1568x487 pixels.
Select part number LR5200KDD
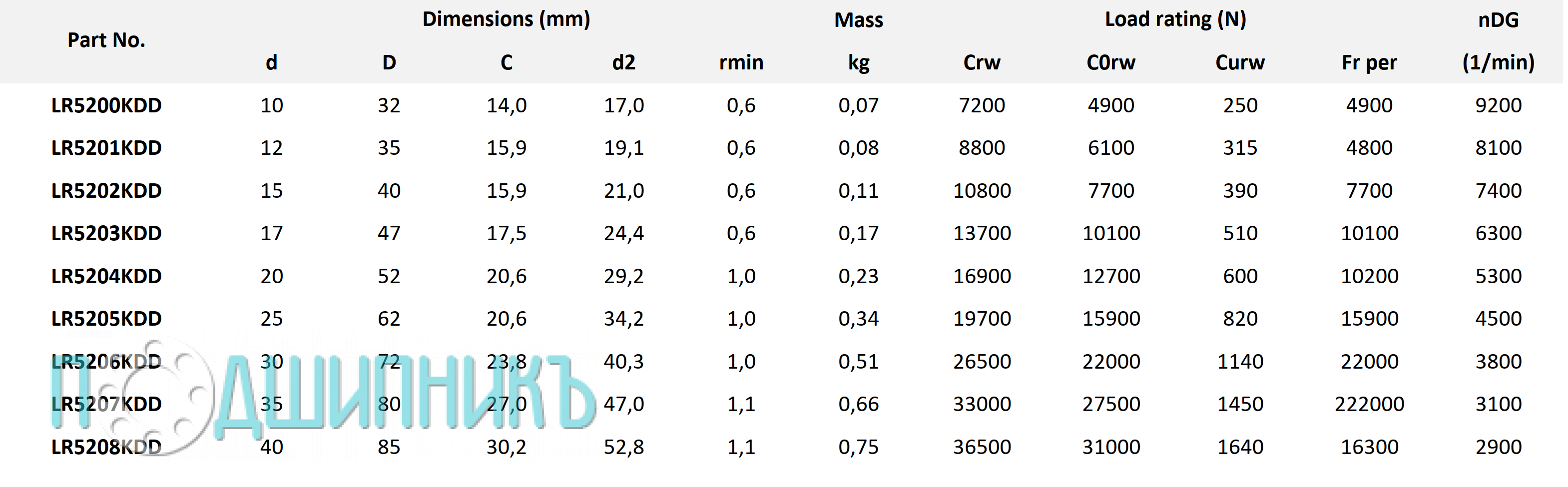(x=106, y=105)
